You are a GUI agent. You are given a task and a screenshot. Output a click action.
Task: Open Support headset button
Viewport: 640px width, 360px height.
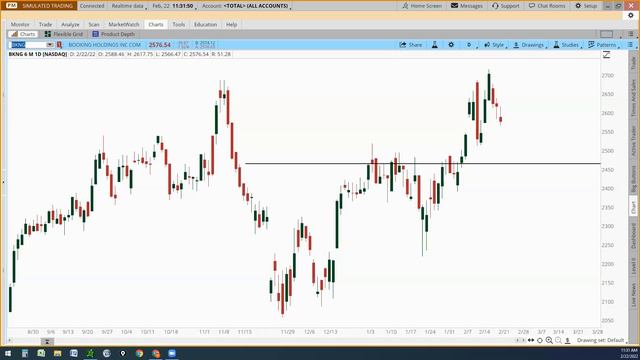(x=506, y=6)
